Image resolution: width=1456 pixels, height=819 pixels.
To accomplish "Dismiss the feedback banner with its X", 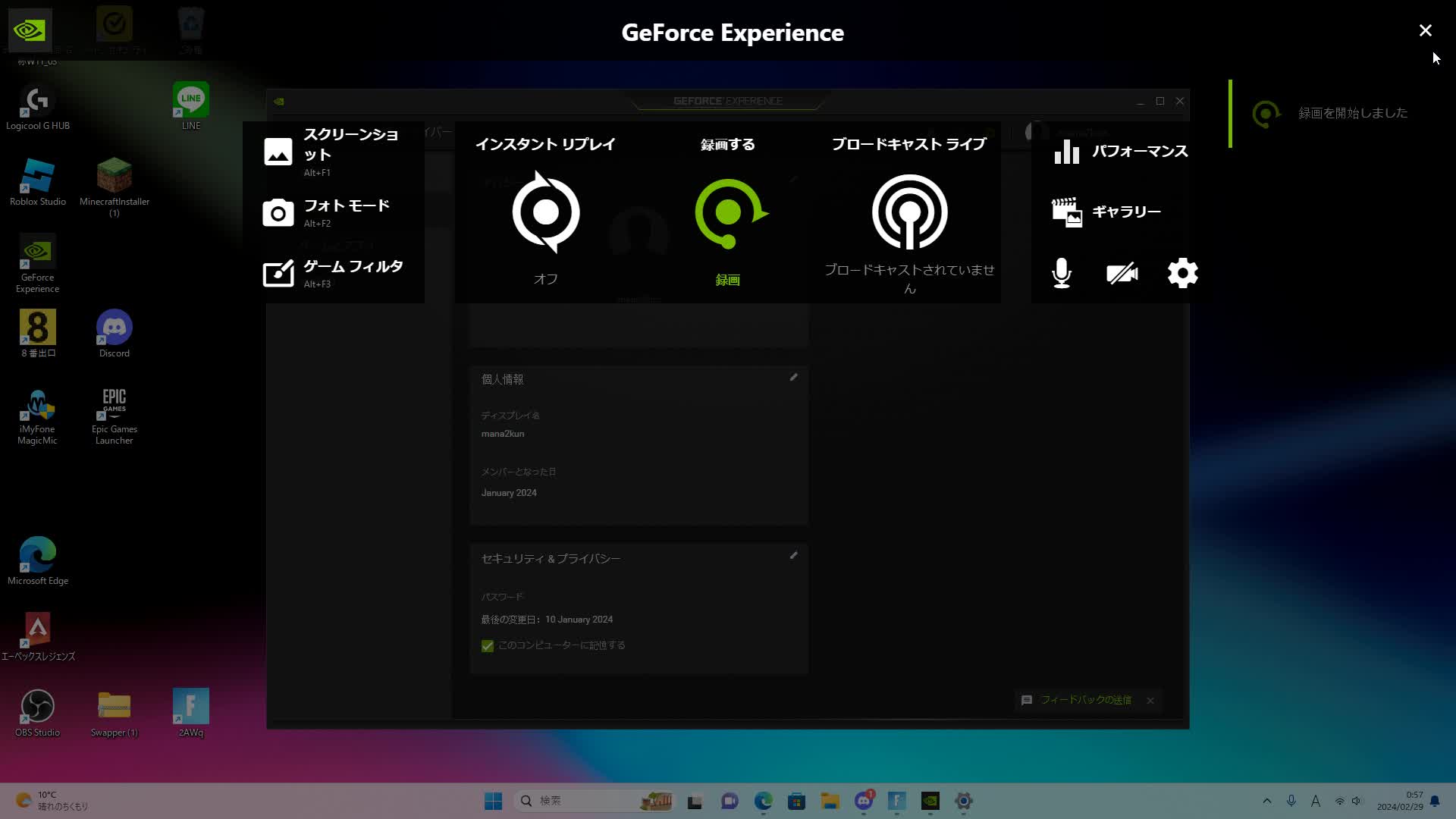I will pos(1150,701).
